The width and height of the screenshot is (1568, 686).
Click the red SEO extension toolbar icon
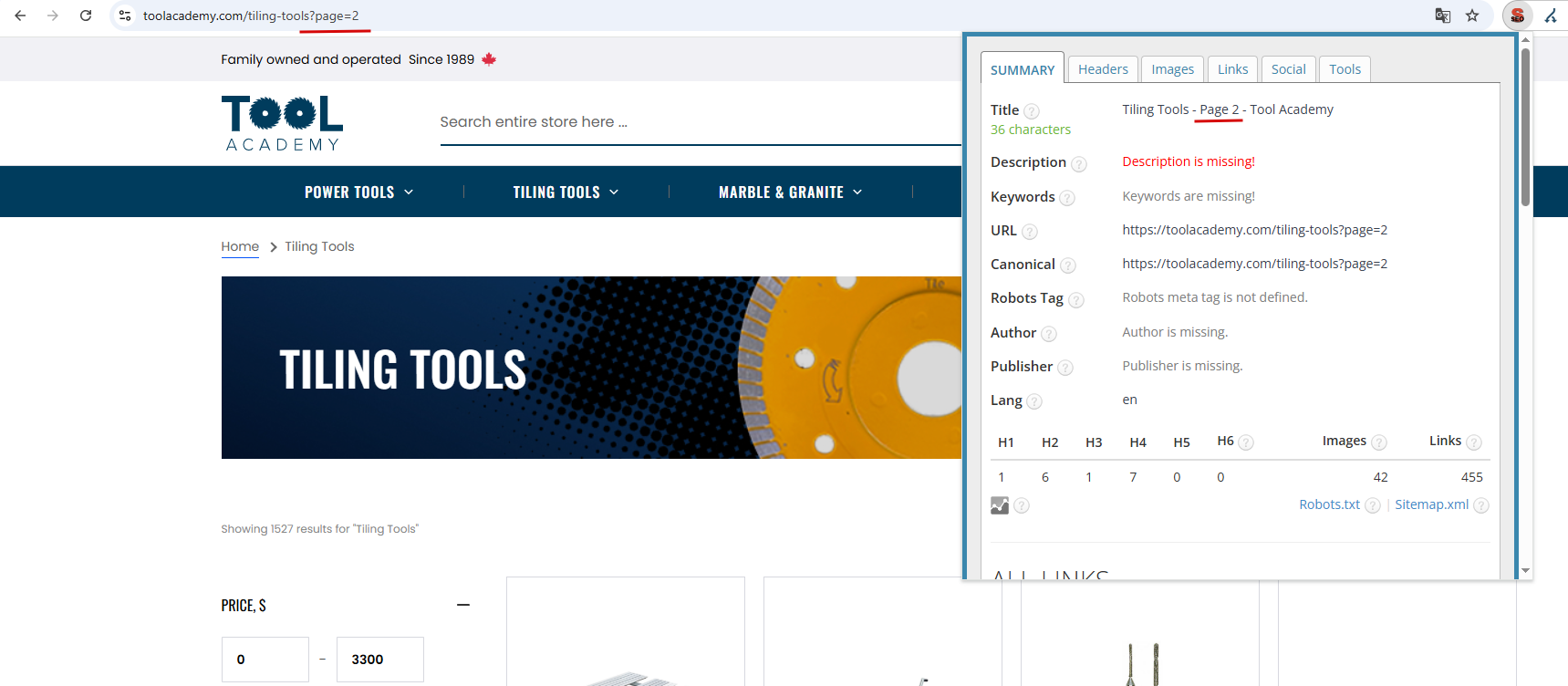pyautogui.click(x=1518, y=16)
